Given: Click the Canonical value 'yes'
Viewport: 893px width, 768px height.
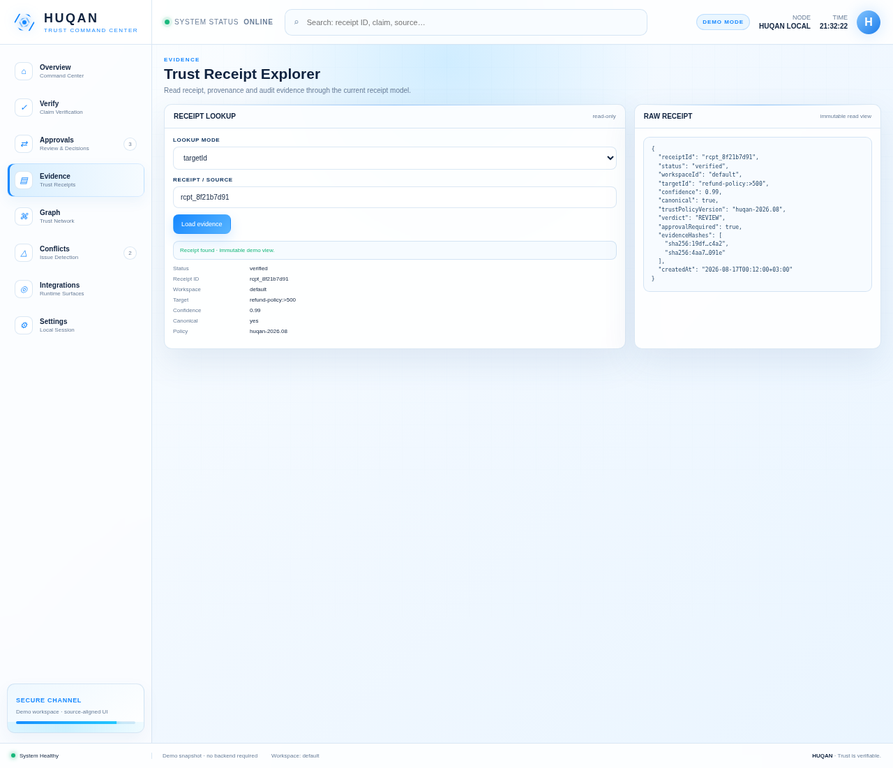Looking at the screenshot, I should pyautogui.click(x=253, y=321).
